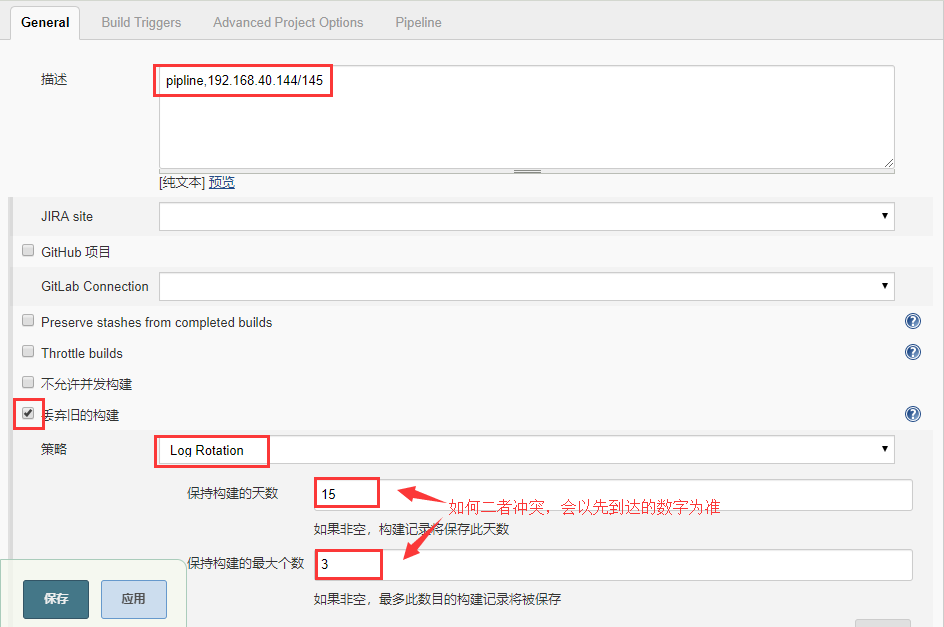Click the 应用 apply button

pos(133,599)
